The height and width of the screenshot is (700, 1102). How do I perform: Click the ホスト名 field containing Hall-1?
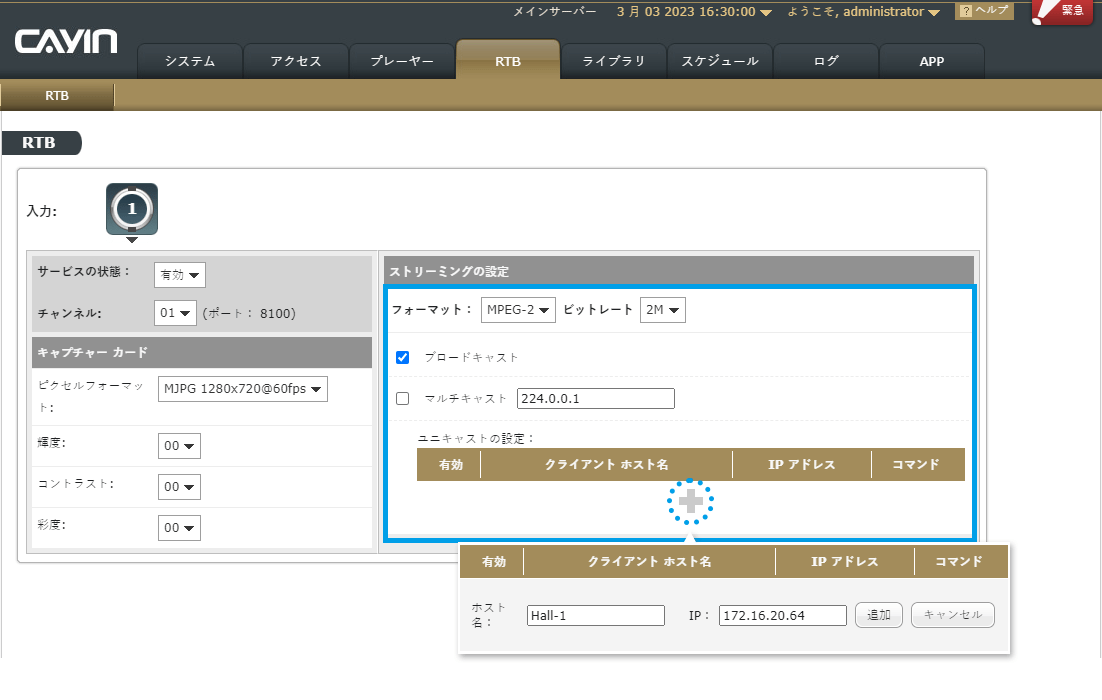(596, 616)
